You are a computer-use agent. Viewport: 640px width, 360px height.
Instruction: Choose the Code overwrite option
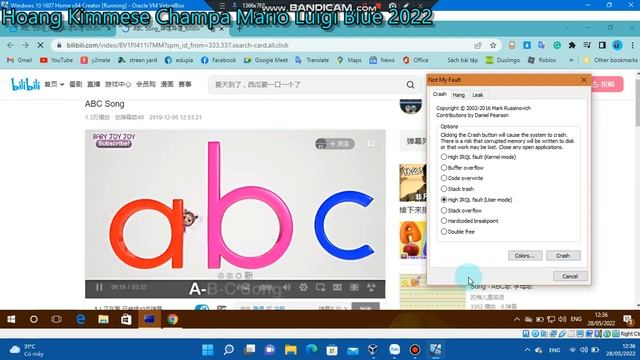tap(462, 178)
